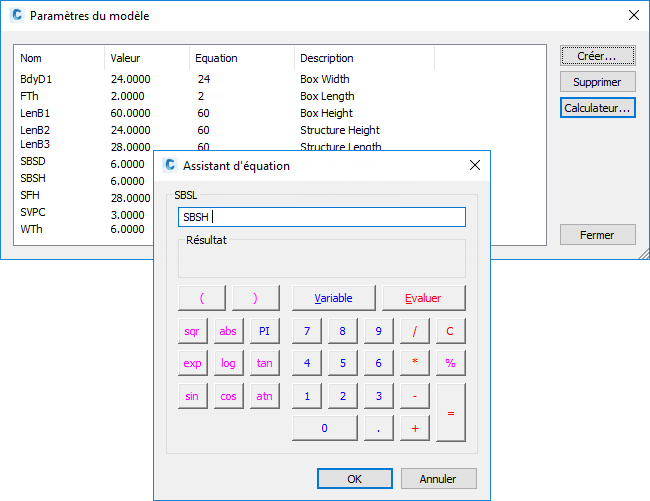Insert the open parenthesis
Screen dimensions: 650x501
click(x=202, y=298)
